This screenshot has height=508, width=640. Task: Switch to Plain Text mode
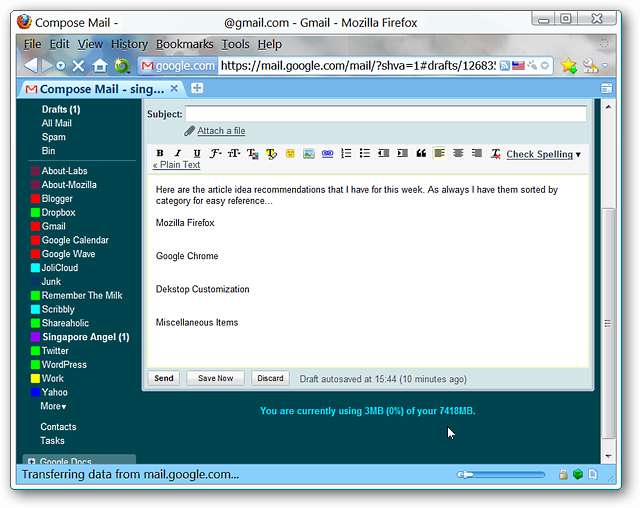176,166
